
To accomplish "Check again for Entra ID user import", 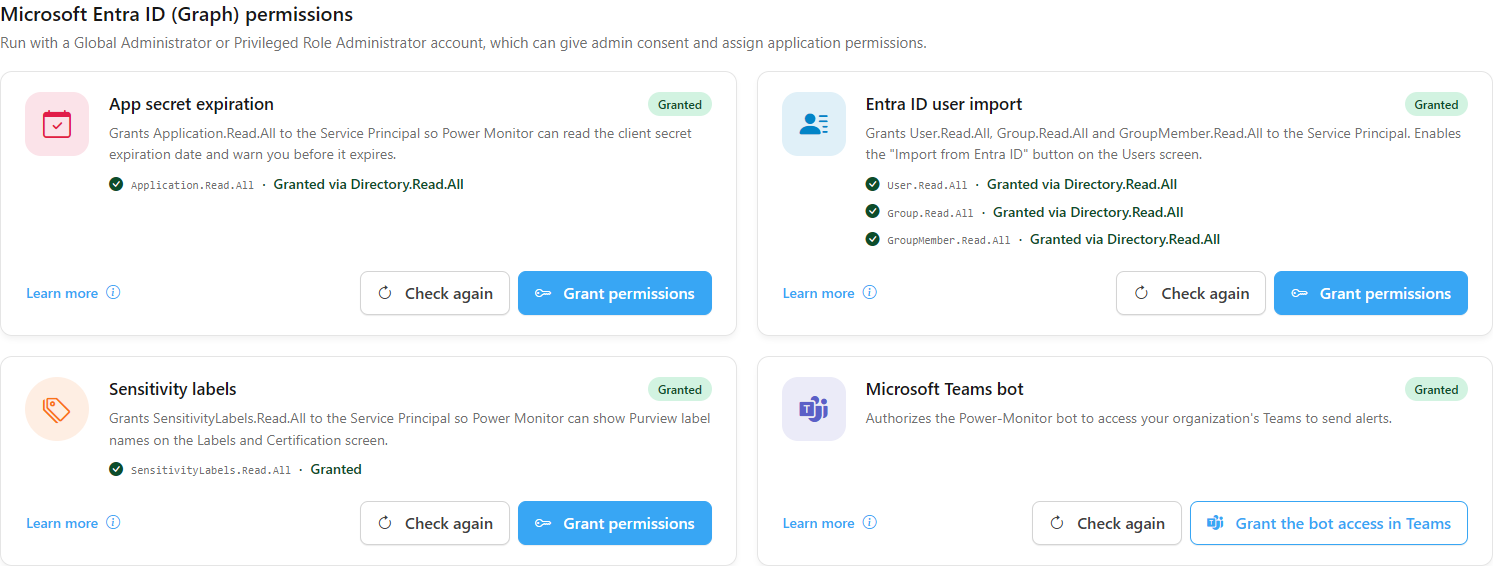I will click(1191, 293).
